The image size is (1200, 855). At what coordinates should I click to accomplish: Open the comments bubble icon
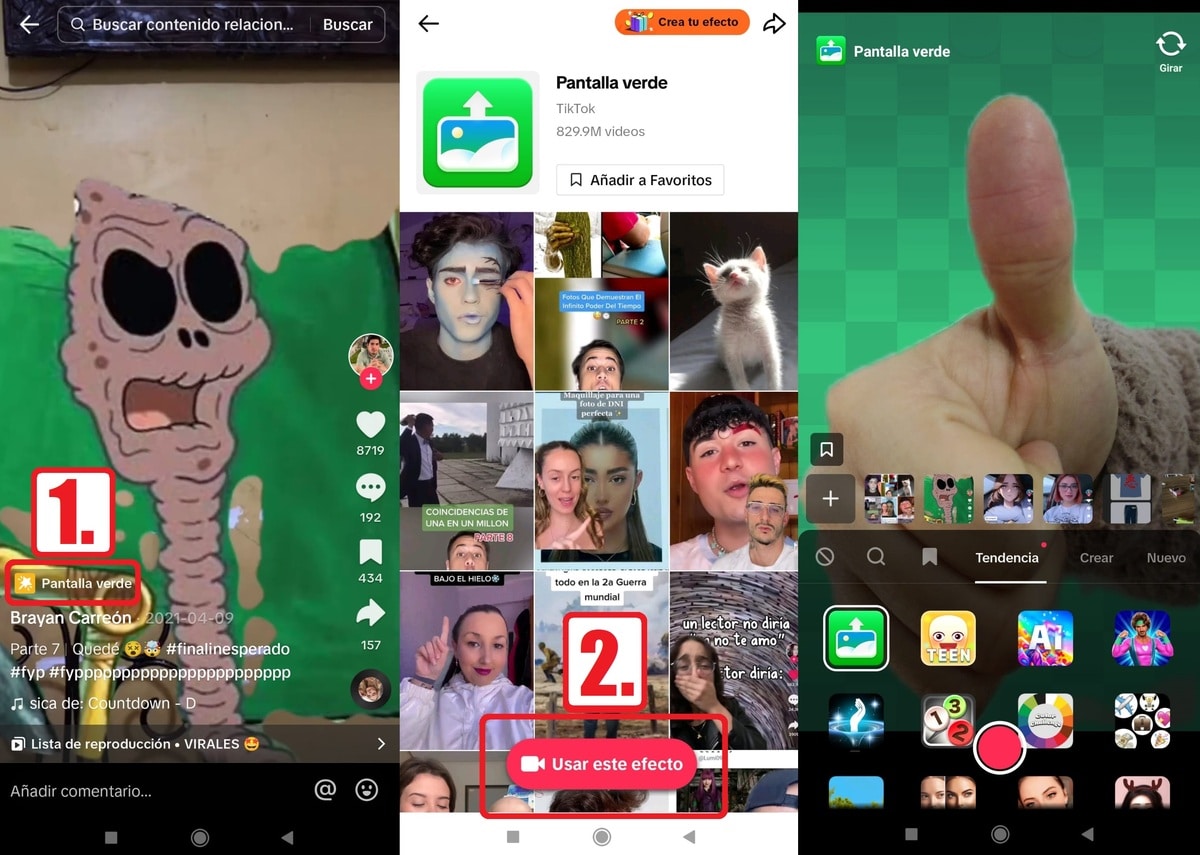click(370, 488)
